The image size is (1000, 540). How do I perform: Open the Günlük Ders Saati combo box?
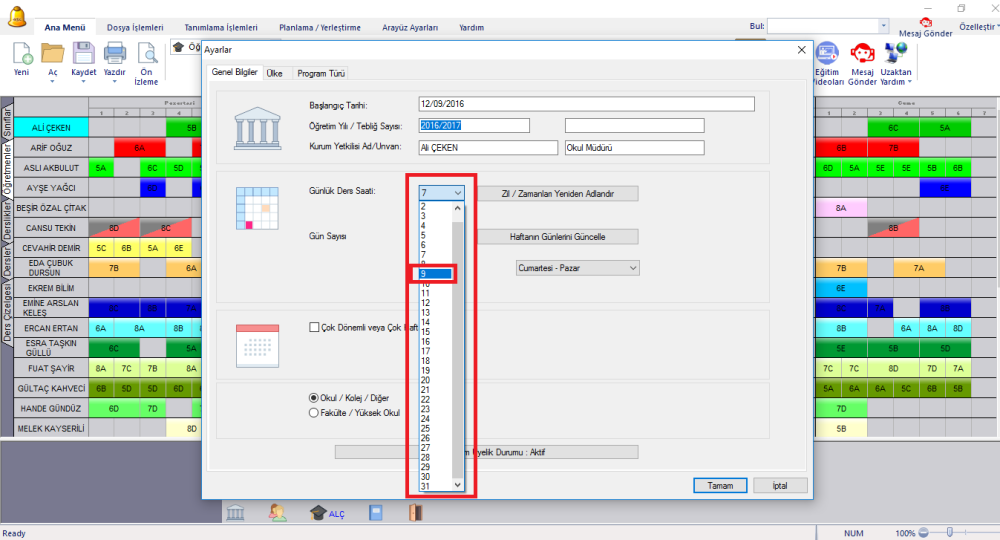(441, 193)
